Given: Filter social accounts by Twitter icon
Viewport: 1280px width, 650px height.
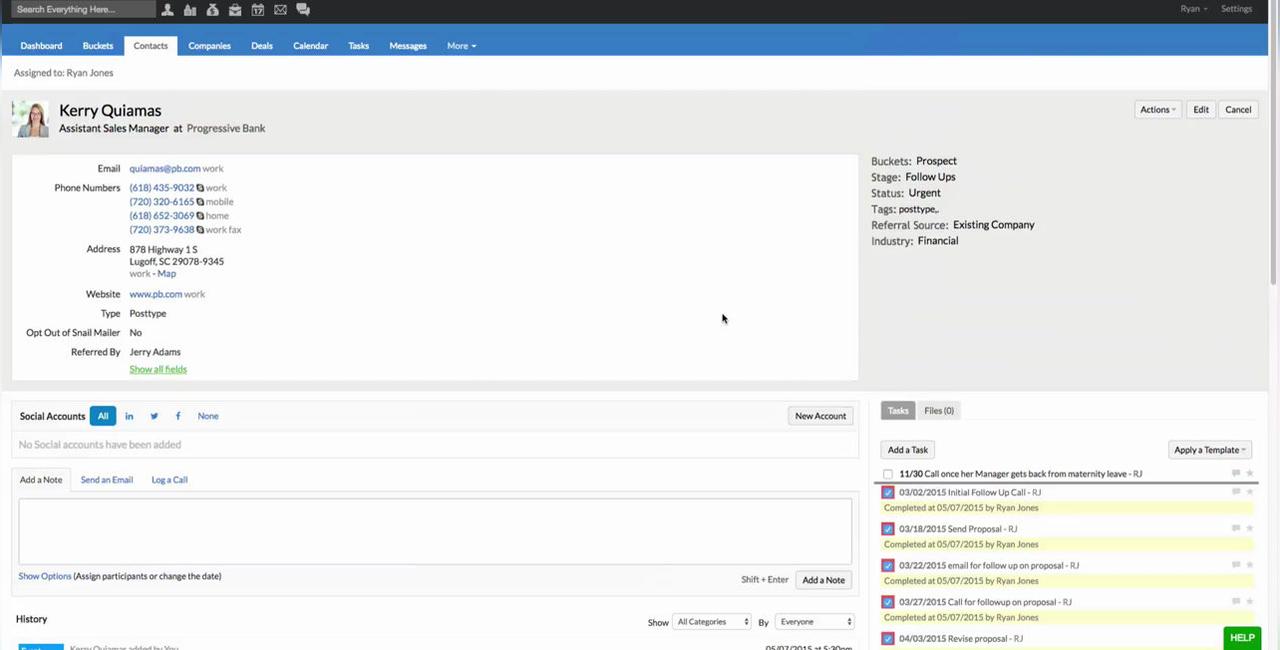Looking at the screenshot, I should (154, 416).
